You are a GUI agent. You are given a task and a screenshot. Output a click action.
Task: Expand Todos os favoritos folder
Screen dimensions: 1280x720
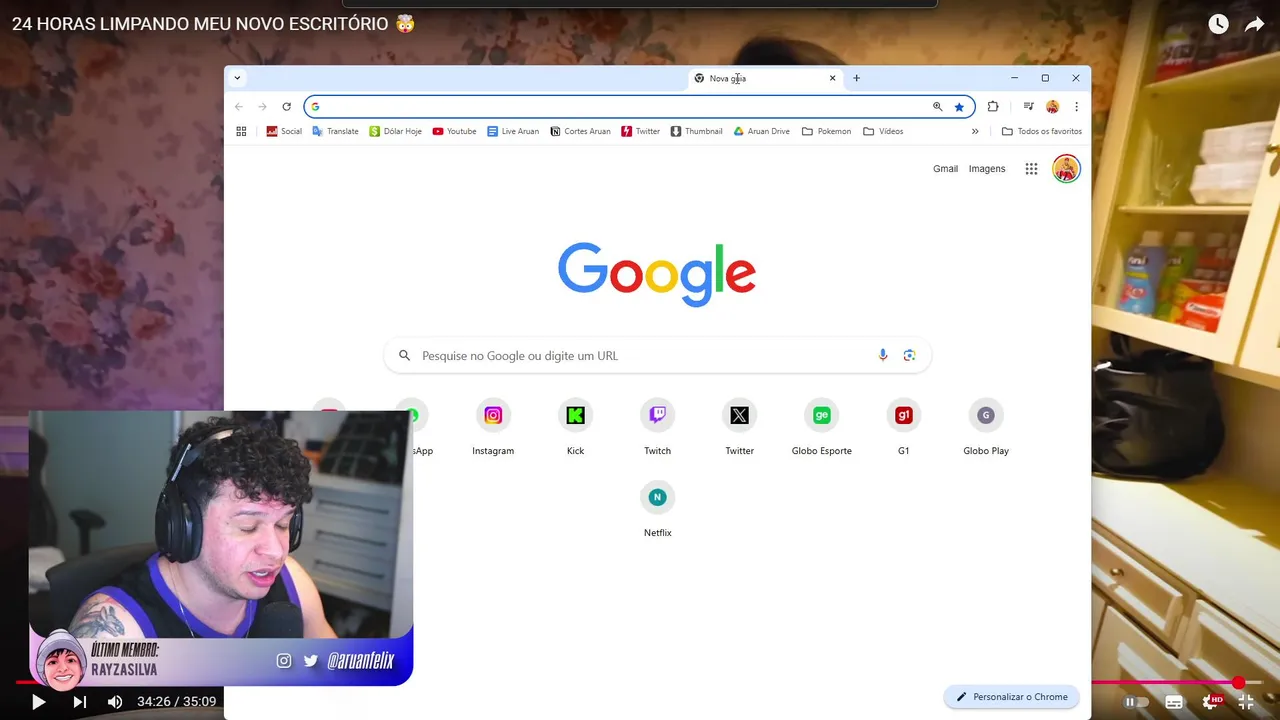1041,131
